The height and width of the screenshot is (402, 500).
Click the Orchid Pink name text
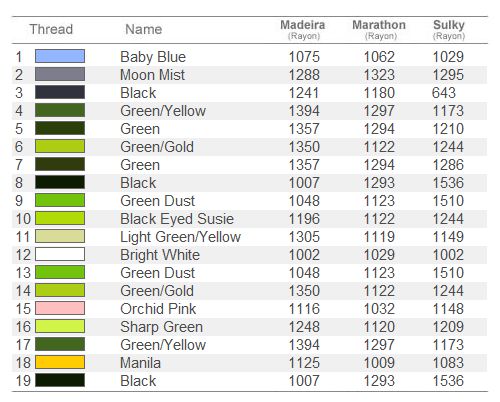(x=158, y=309)
